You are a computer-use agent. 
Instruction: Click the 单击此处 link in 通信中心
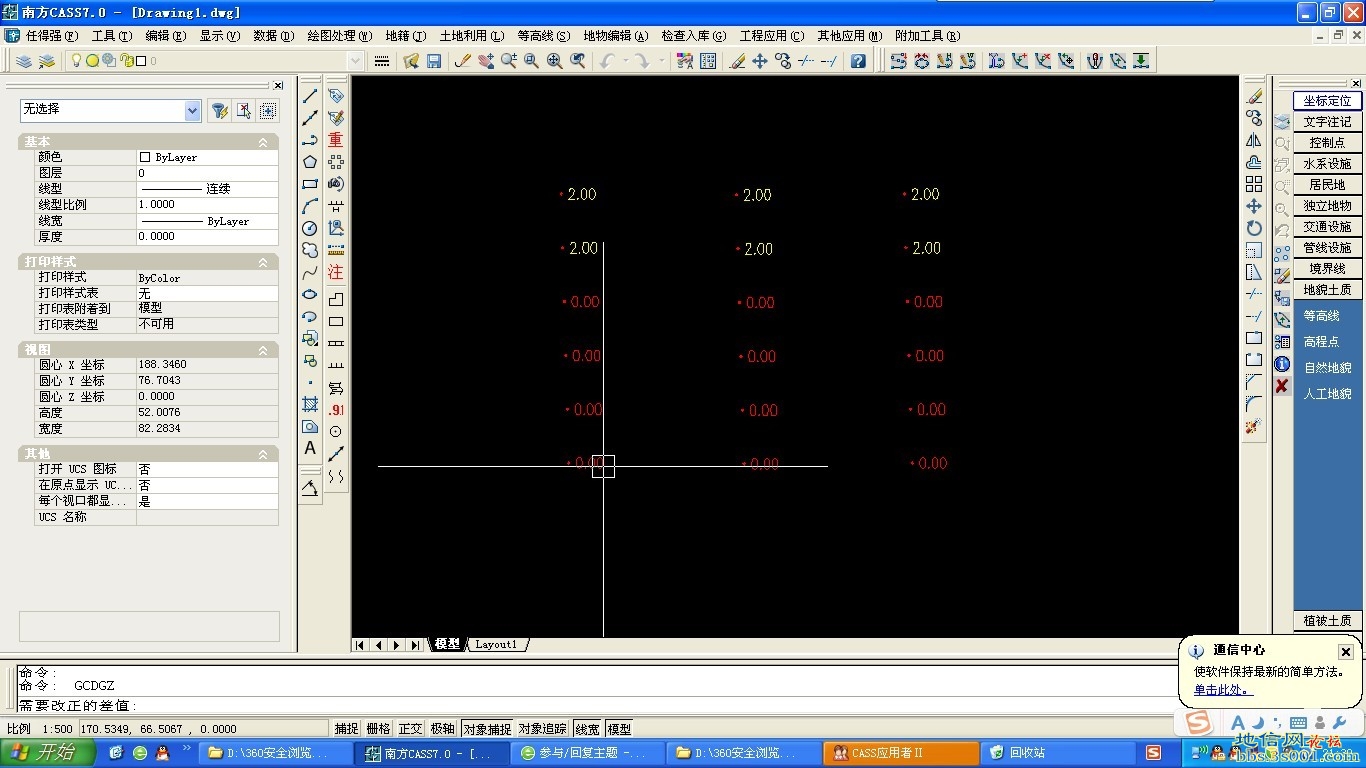(1221, 689)
